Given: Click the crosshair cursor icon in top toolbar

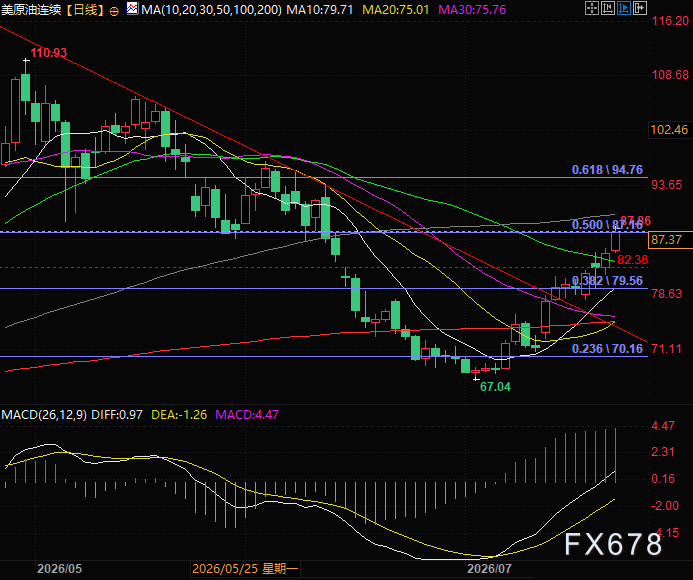Looking at the screenshot, I should [x=592, y=8].
